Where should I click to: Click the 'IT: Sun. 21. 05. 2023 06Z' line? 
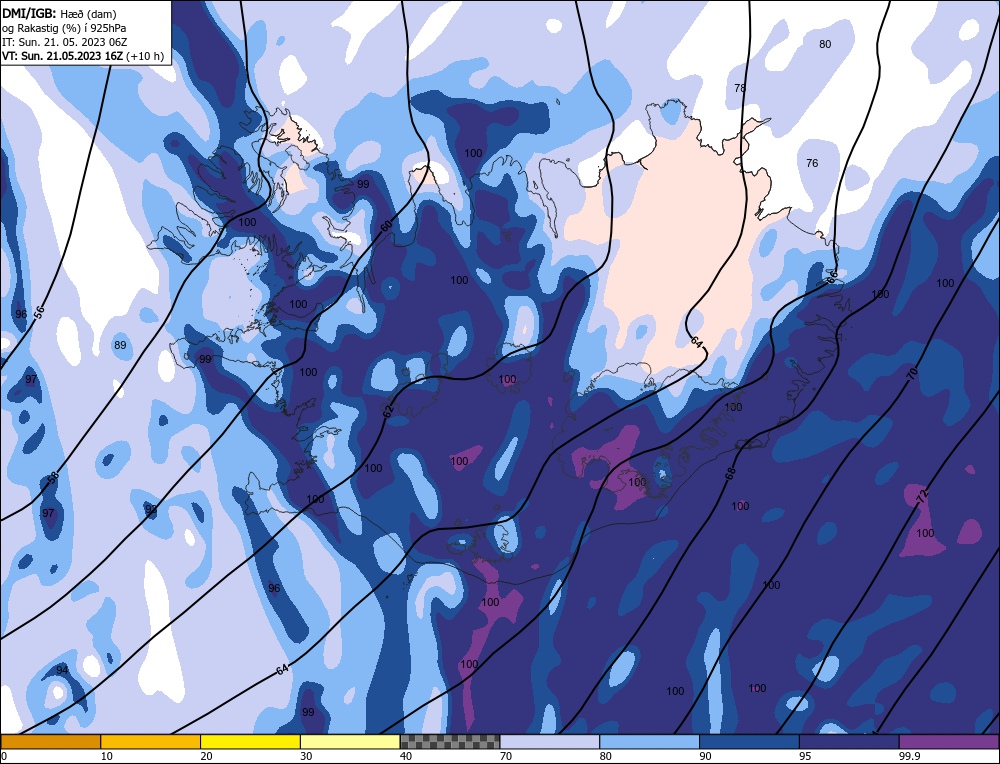point(64,42)
